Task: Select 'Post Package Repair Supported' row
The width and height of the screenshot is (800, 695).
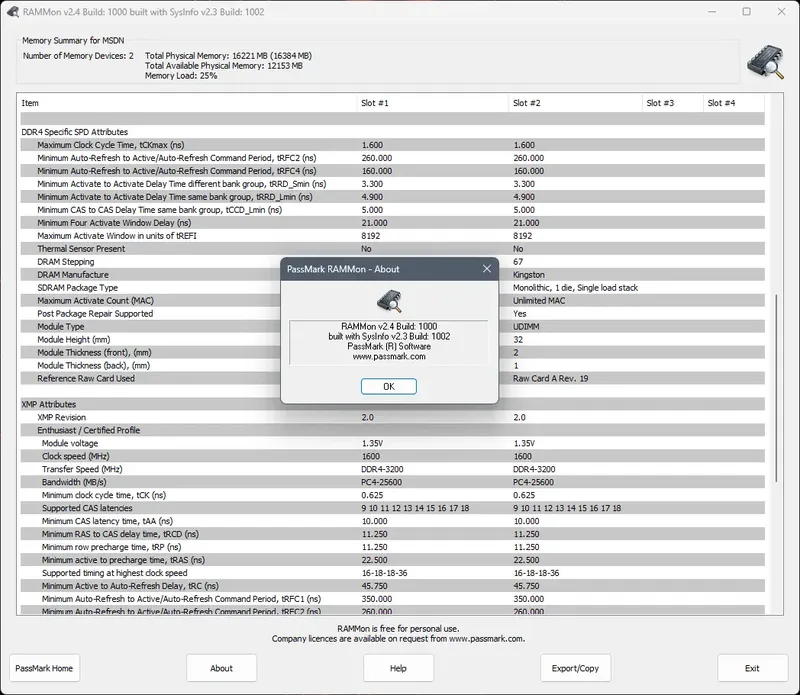Action: pyautogui.click(x=392, y=314)
